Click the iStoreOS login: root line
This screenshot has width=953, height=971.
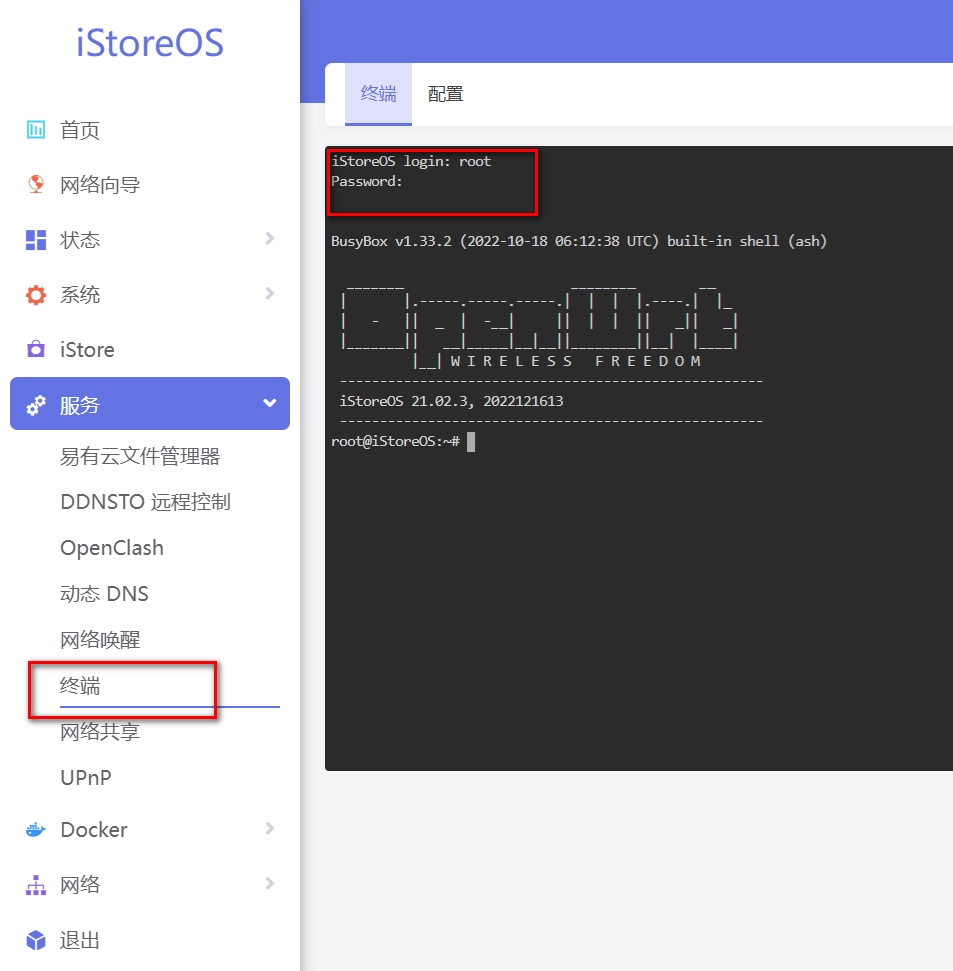(411, 162)
